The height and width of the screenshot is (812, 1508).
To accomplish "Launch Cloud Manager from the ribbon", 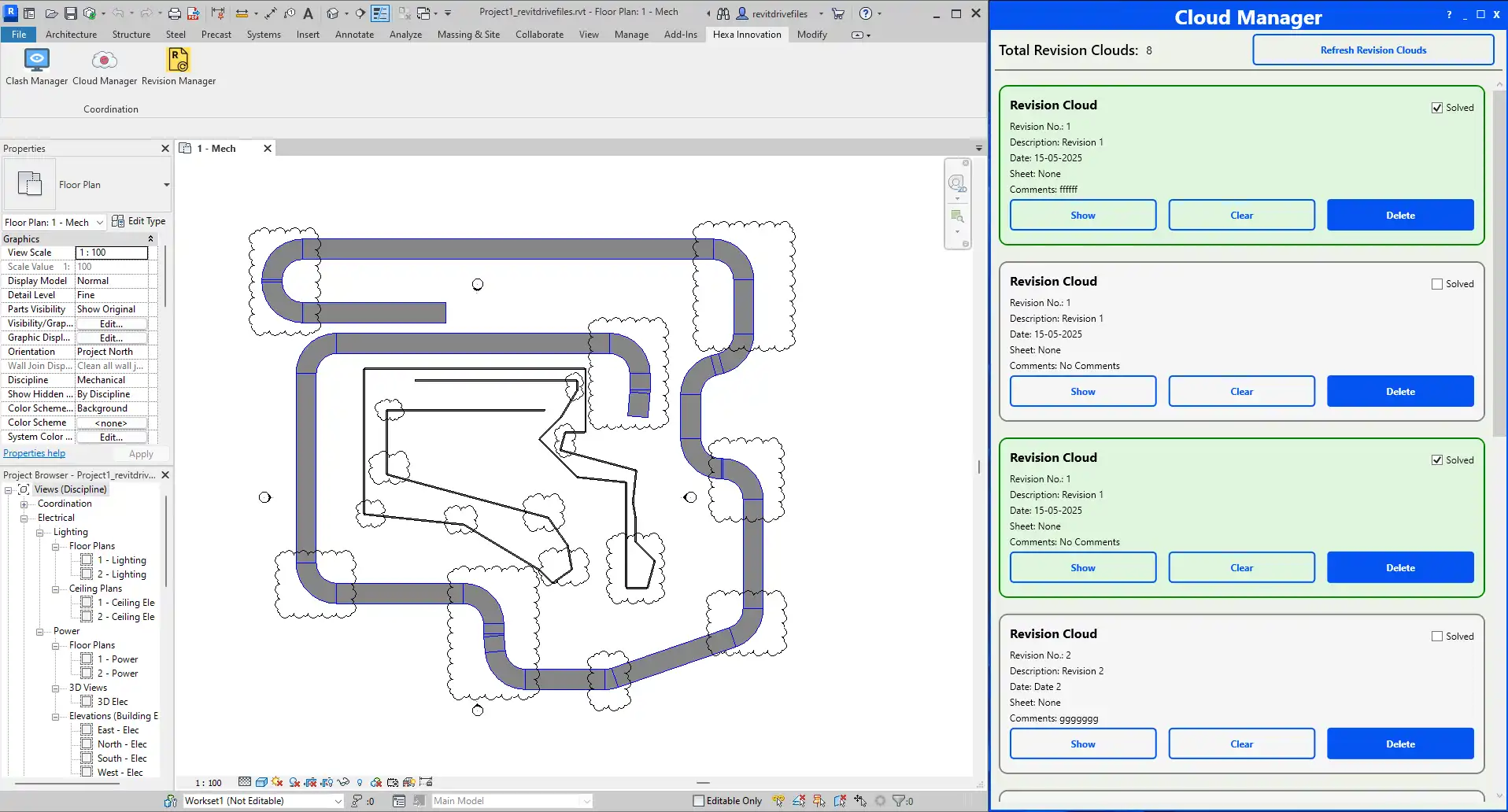I will 104,61.
